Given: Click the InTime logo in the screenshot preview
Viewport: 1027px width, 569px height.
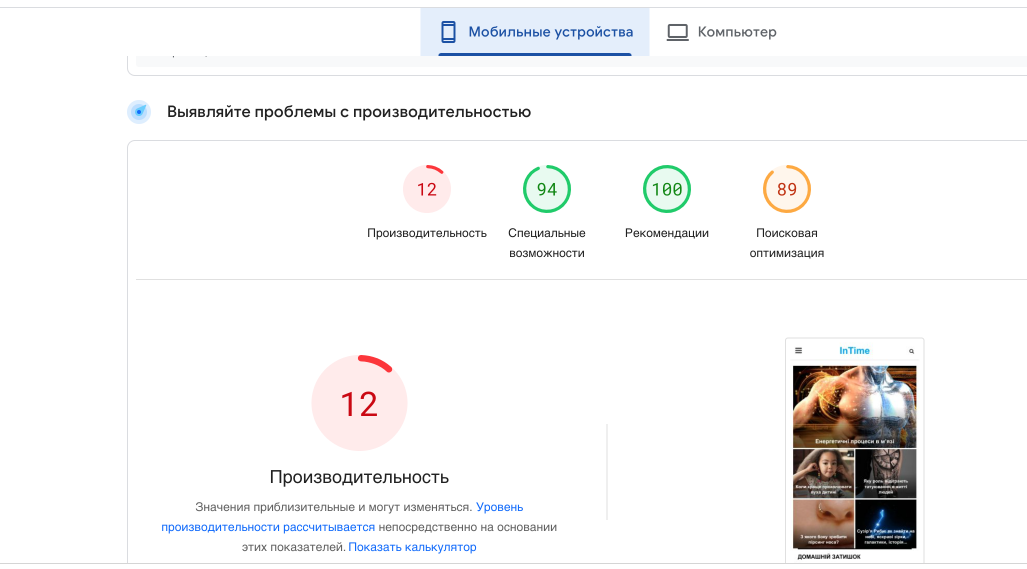Looking at the screenshot, I should pos(854,351).
